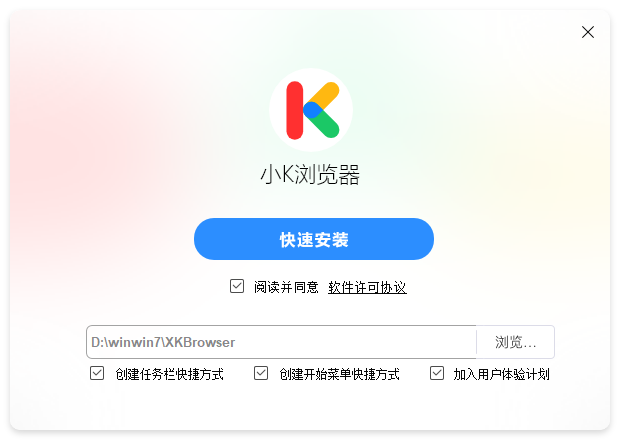Disable the 创建开始菜单快捷方式 checkbox
The width and height of the screenshot is (620, 440).
261,373
